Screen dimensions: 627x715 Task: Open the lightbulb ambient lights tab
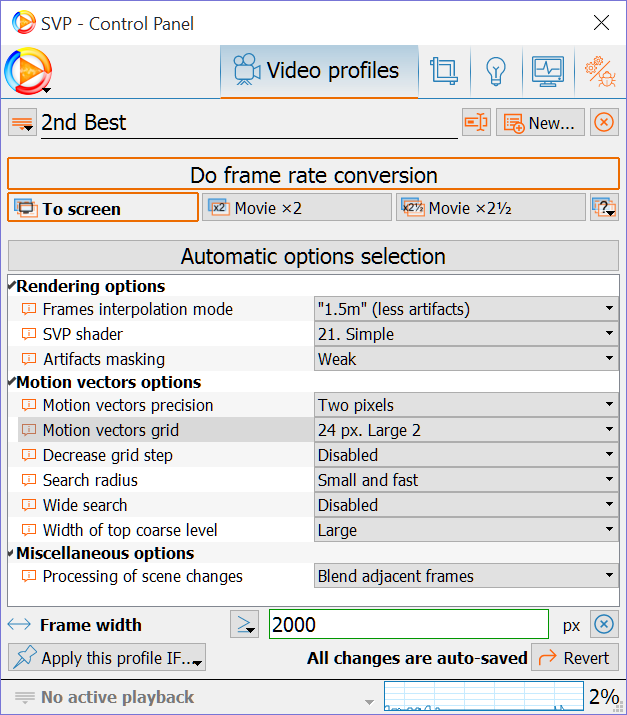click(x=495, y=71)
